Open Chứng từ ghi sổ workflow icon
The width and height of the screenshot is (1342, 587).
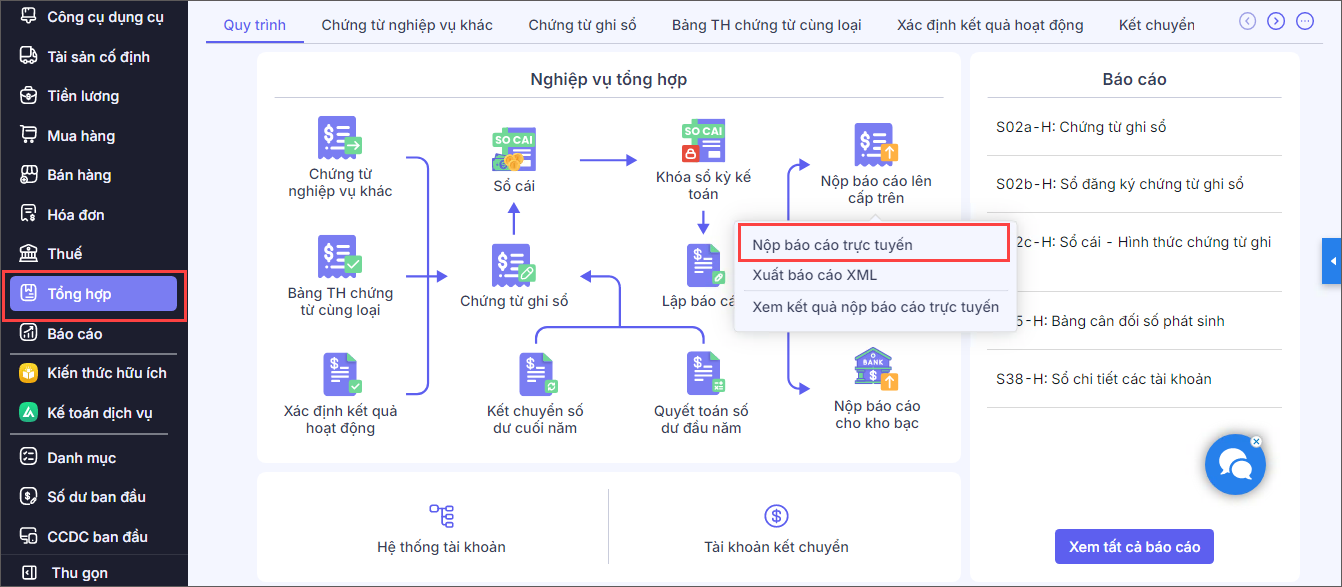pyautogui.click(x=514, y=266)
